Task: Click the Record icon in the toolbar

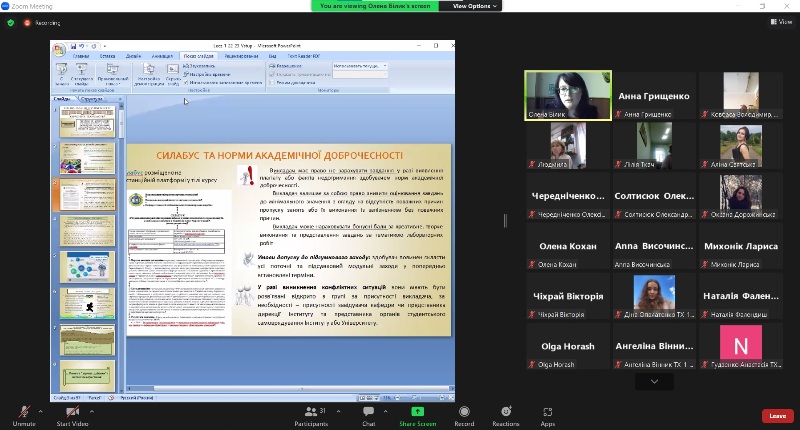Action: (465, 411)
